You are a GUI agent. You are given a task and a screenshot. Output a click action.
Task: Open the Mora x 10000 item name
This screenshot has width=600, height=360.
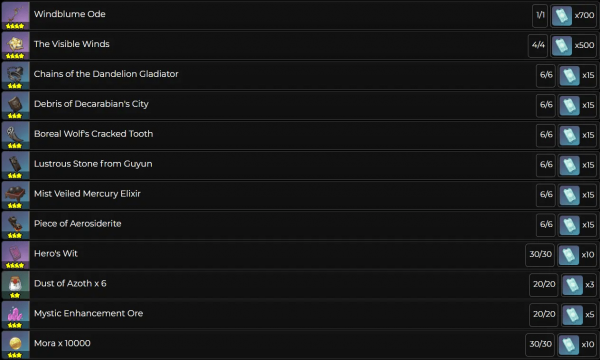tap(62, 343)
